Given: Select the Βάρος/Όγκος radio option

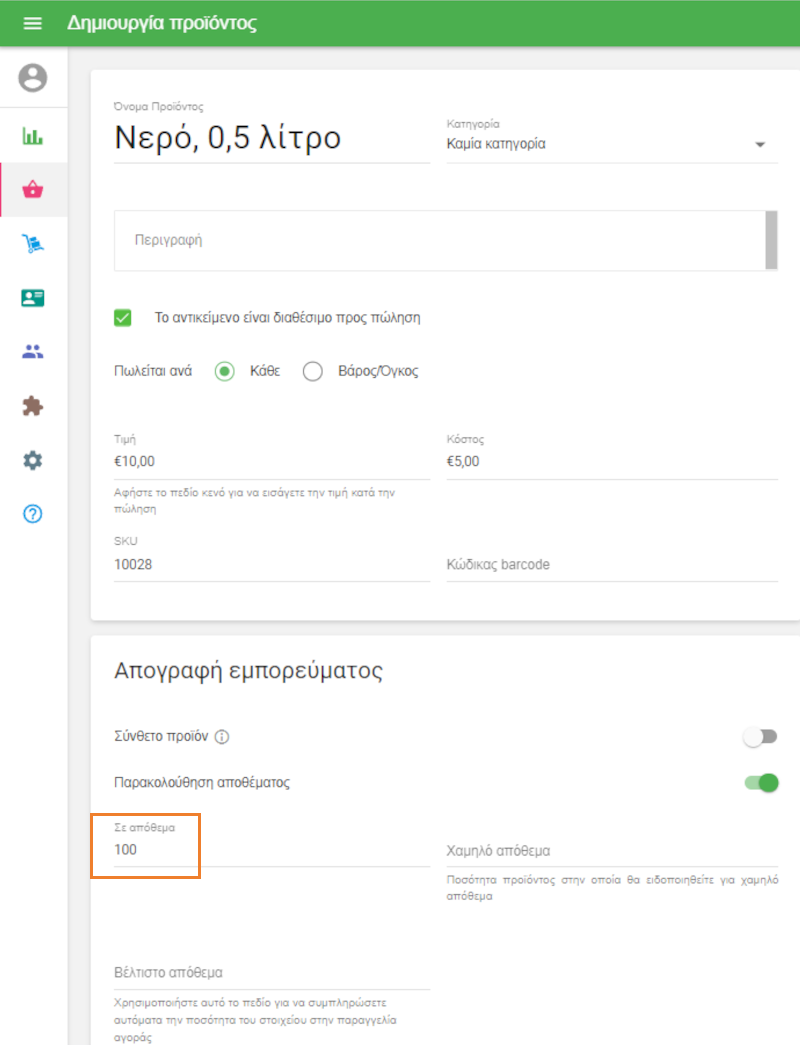Looking at the screenshot, I should [x=313, y=371].
